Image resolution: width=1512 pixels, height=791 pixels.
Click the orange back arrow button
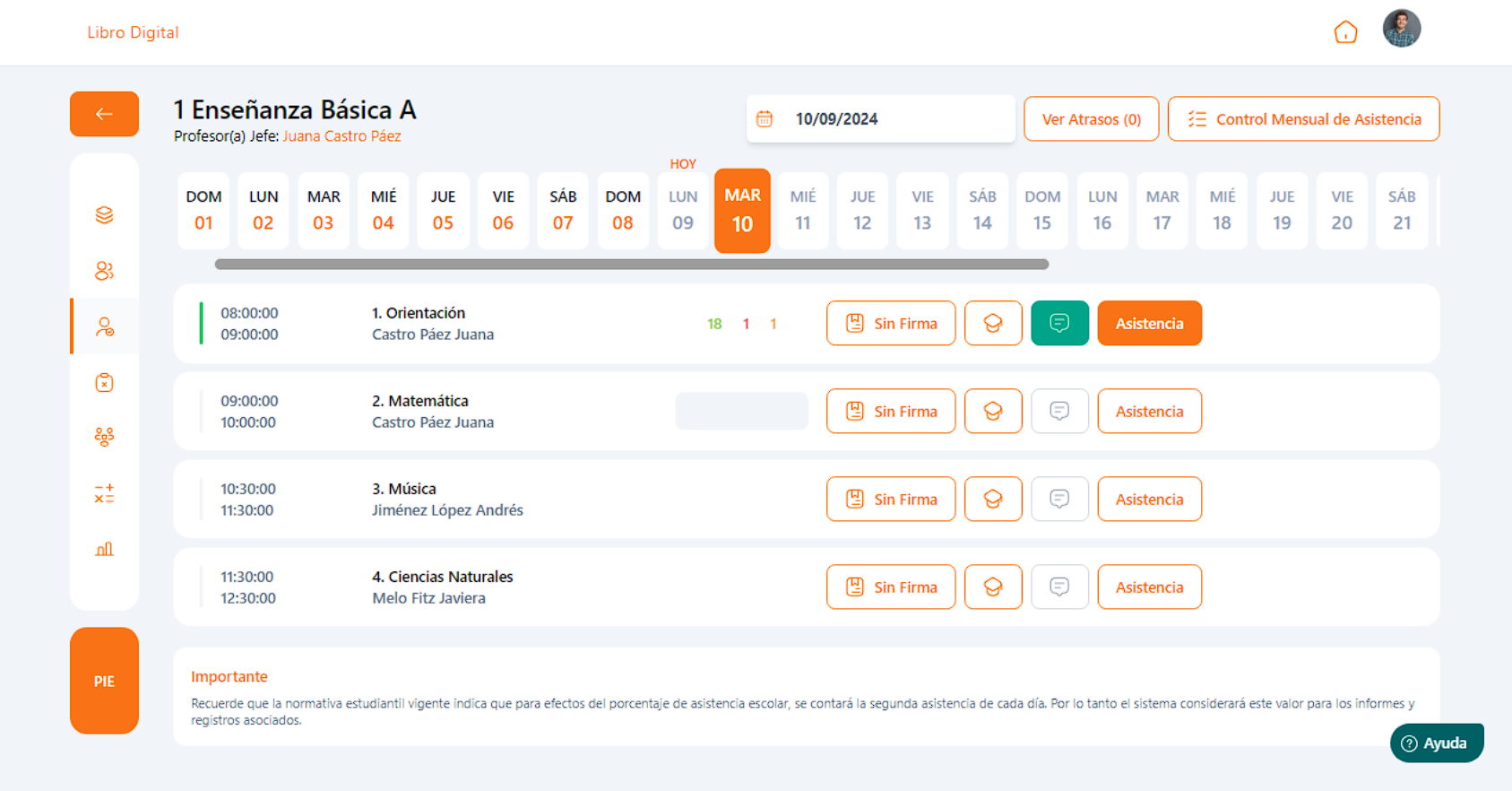[x=104, y=114]
